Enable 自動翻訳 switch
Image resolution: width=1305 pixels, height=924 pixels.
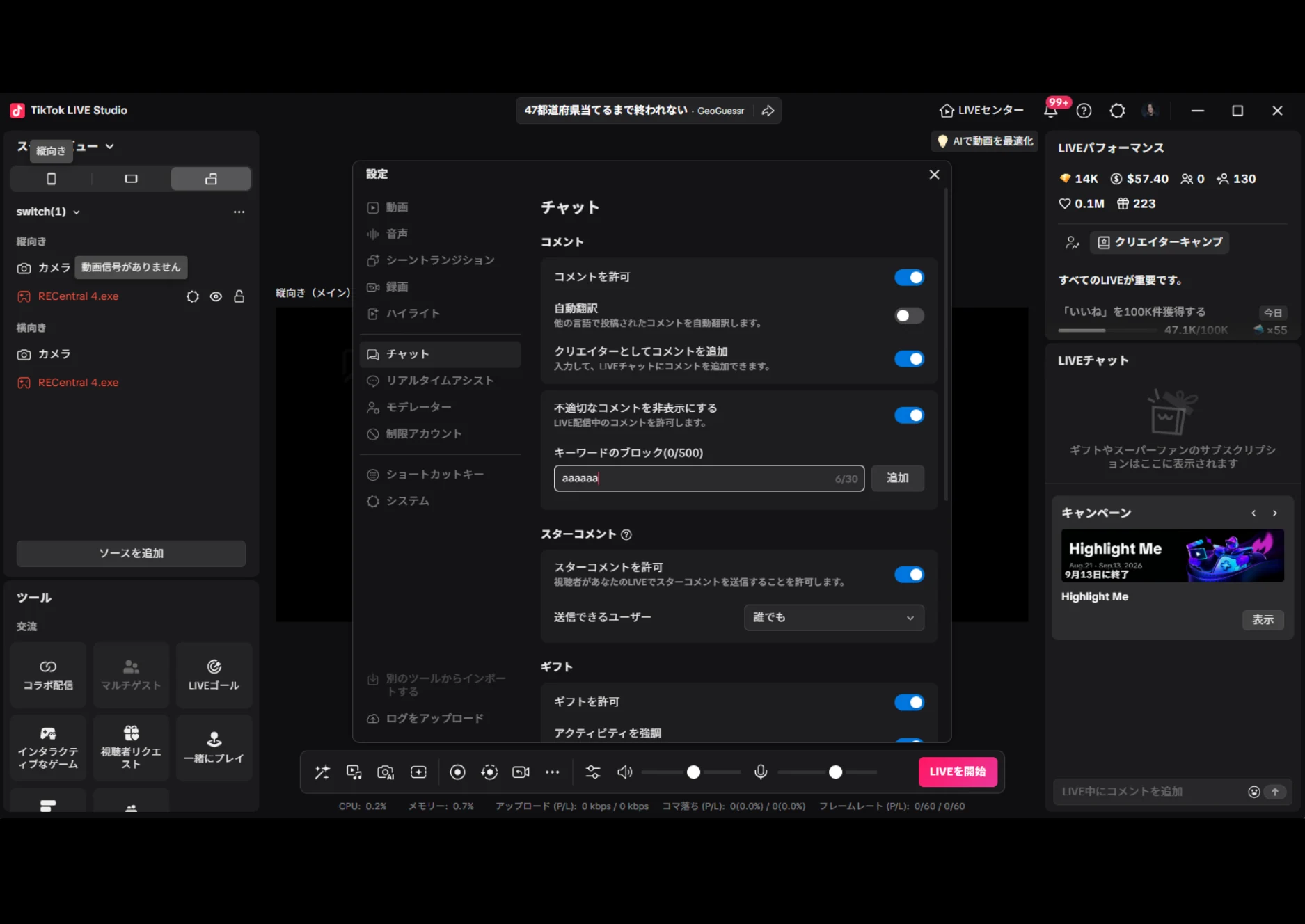[909, 316]
